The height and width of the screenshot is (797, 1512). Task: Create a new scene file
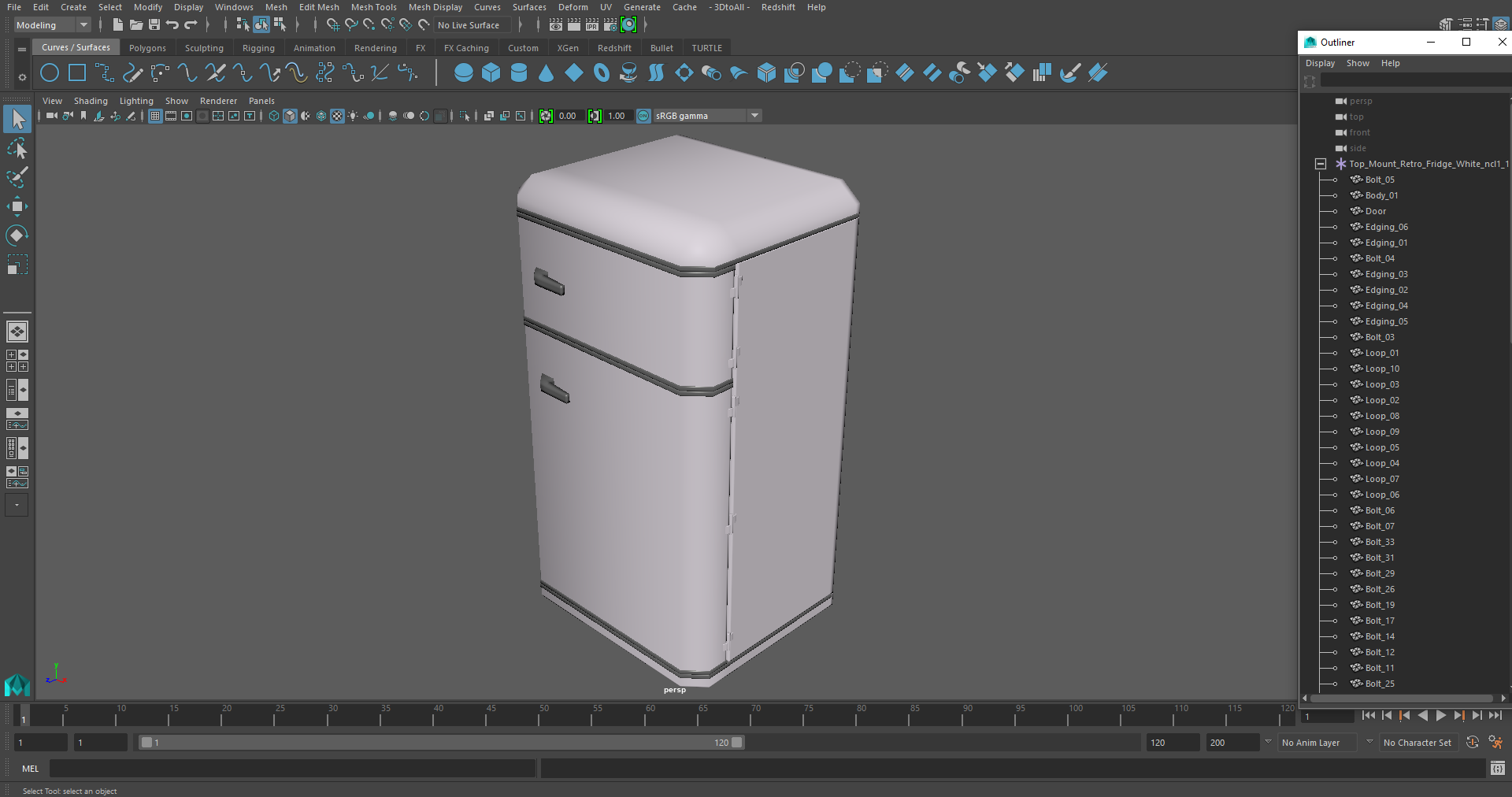tap(117, 25)
